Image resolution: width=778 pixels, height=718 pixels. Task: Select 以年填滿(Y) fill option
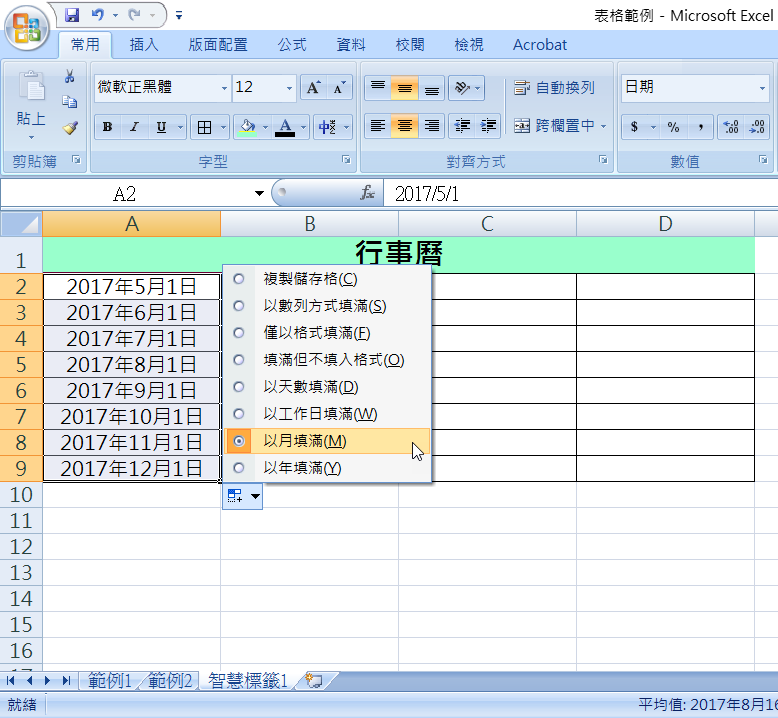point(327,468)
